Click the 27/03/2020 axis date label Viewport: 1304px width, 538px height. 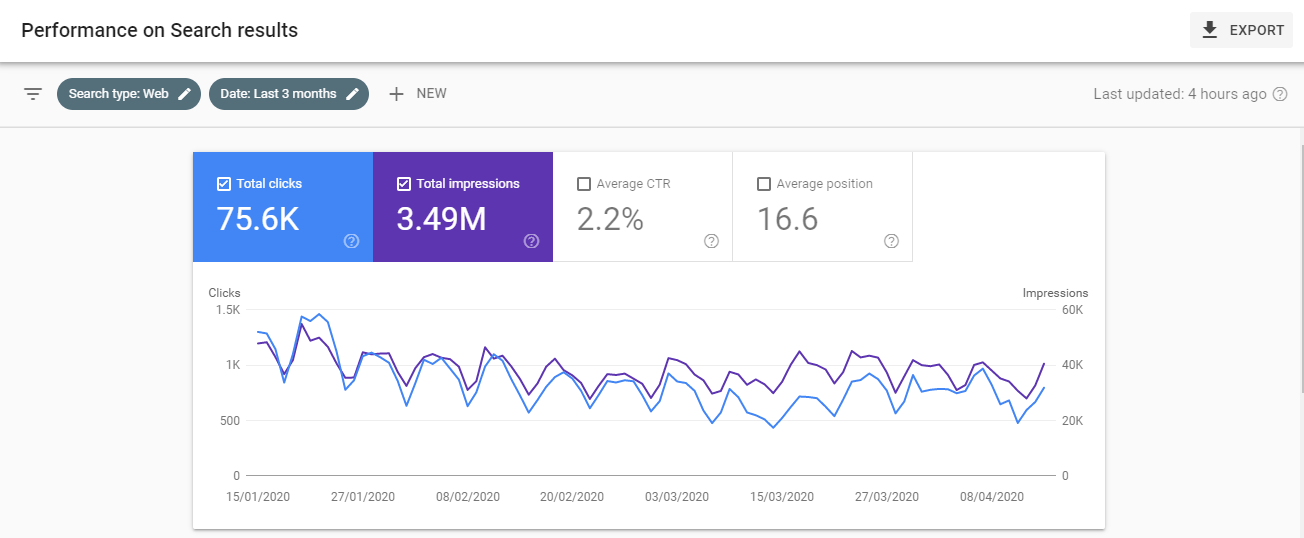tap(887, 497)
